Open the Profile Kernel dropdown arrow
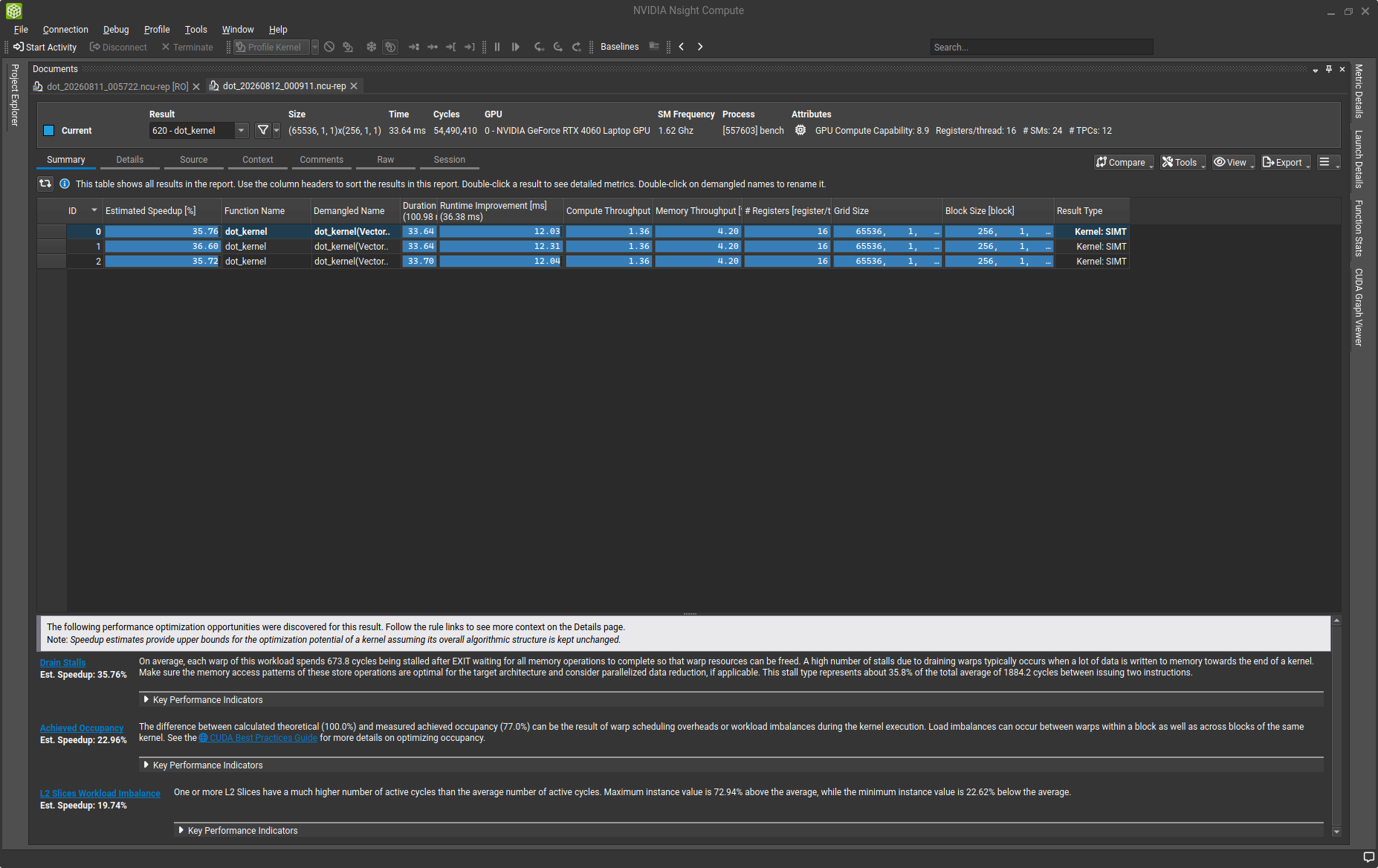Viewport: 1378px width, 868px height. click(315, 47)
